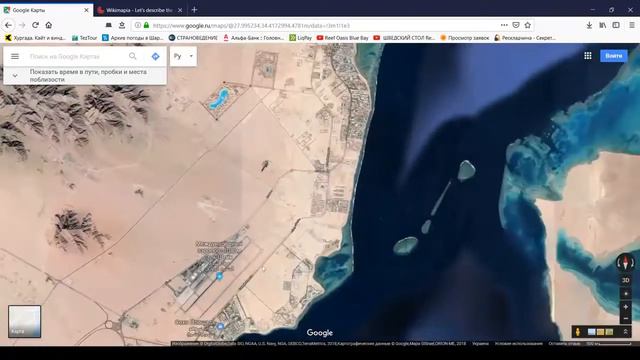640x360 pixels.
Task: Open the Альфа-Банк bookmark
Action: [253, 38]
